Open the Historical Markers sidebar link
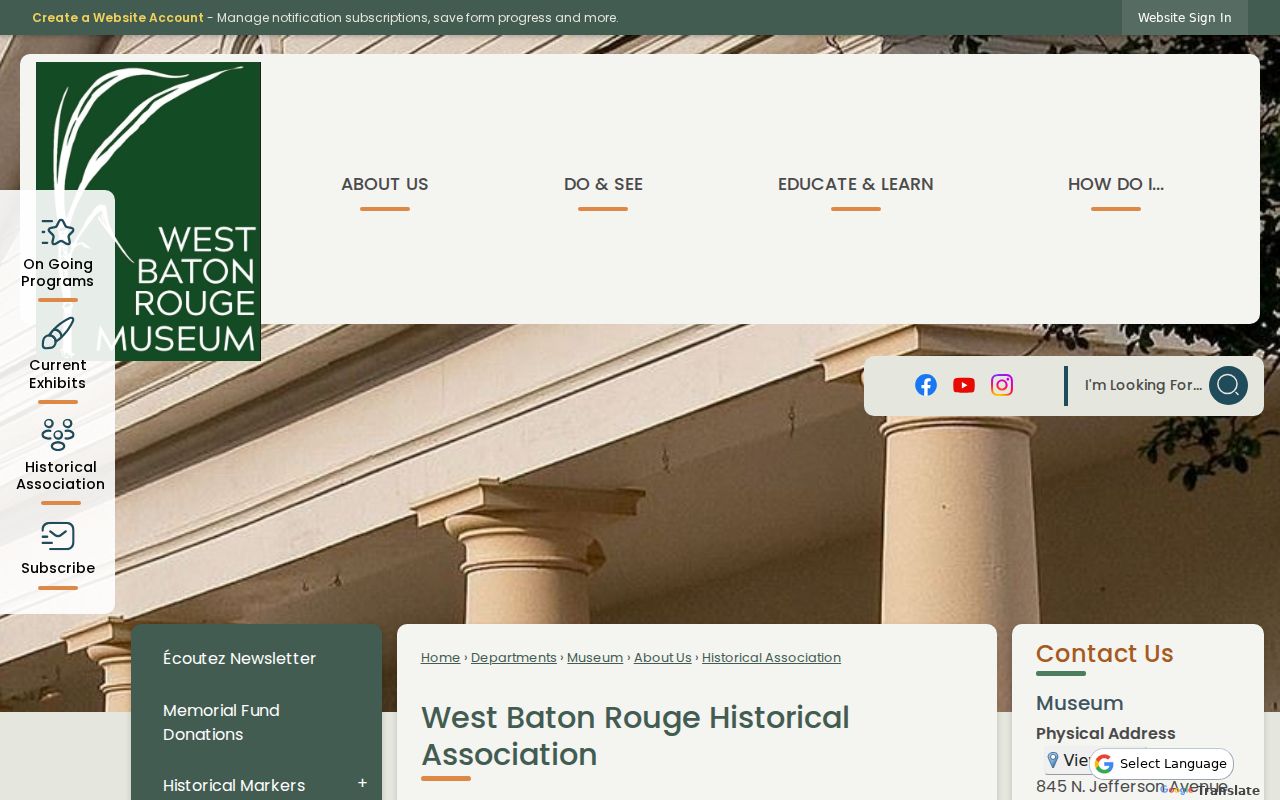The height and width of the screenshot is (800, 1280). (x=234, y=785)
